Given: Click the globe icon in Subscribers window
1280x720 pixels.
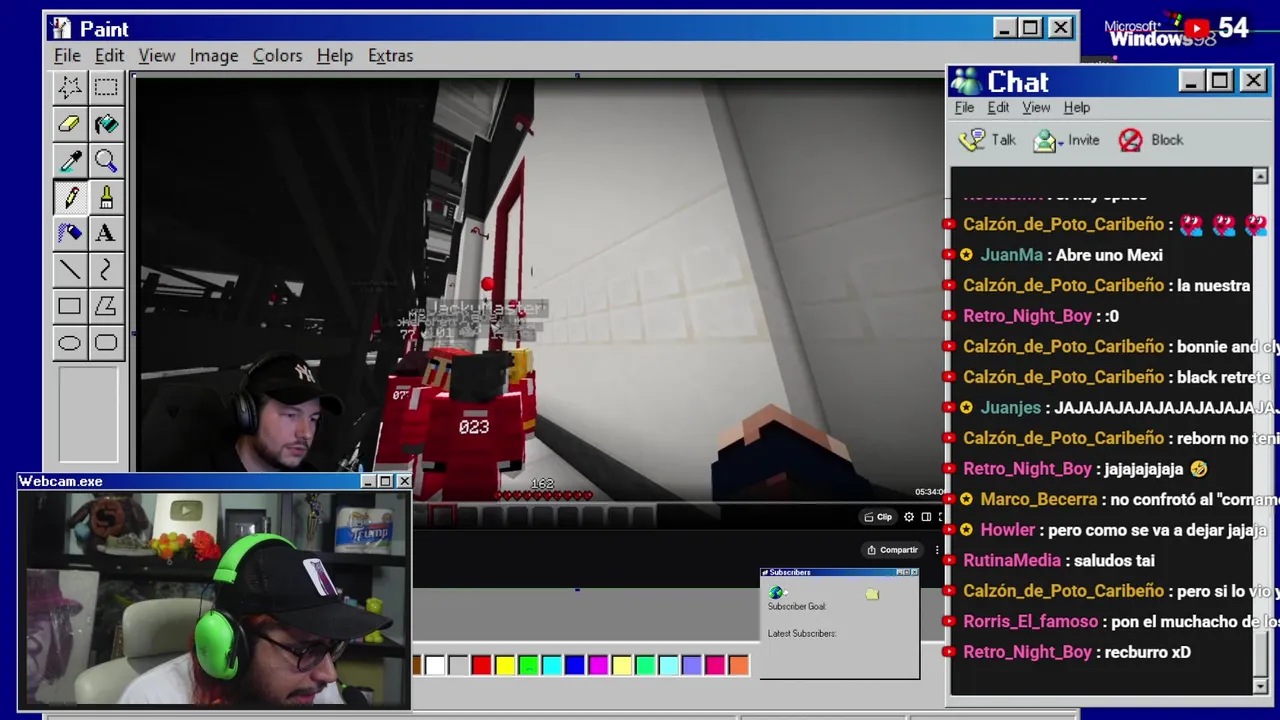Looking at the screenshot, I should coord(776,592).
